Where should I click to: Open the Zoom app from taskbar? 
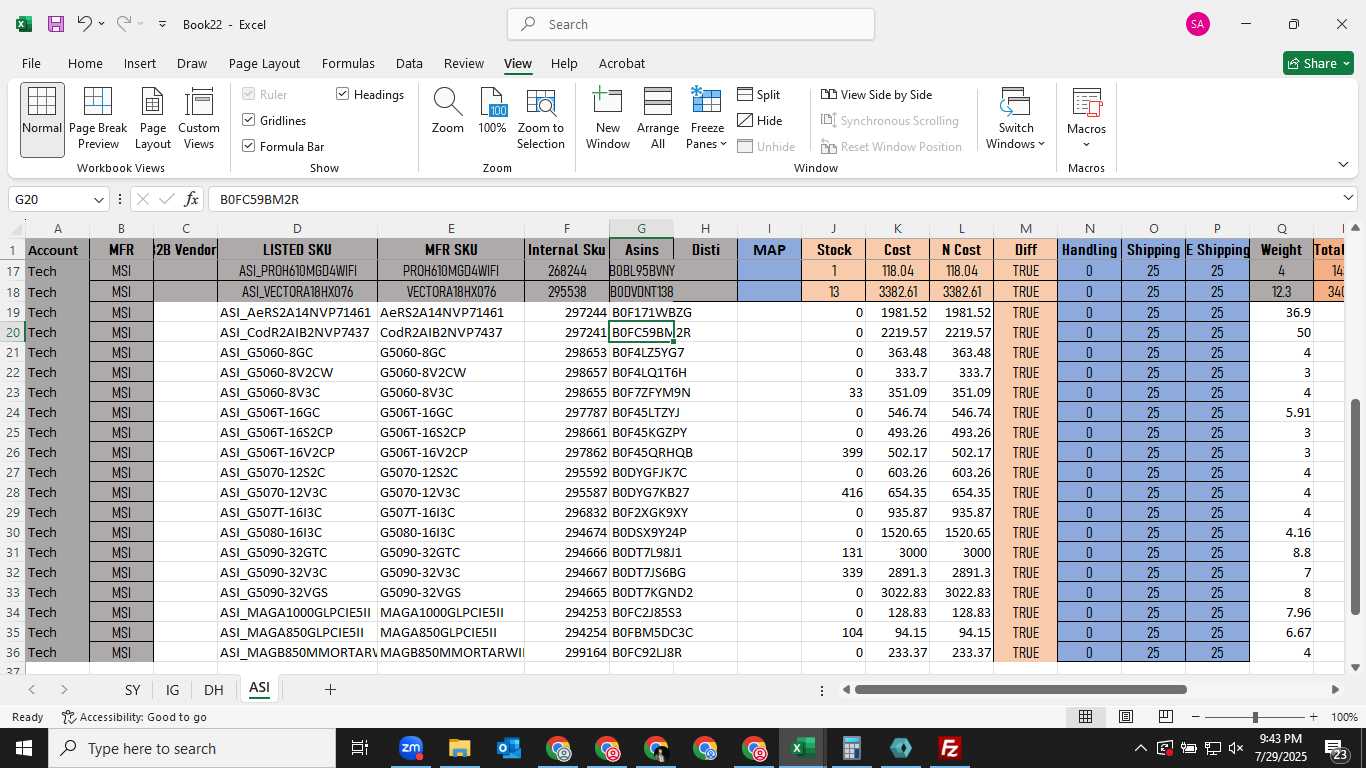point(410,748)
